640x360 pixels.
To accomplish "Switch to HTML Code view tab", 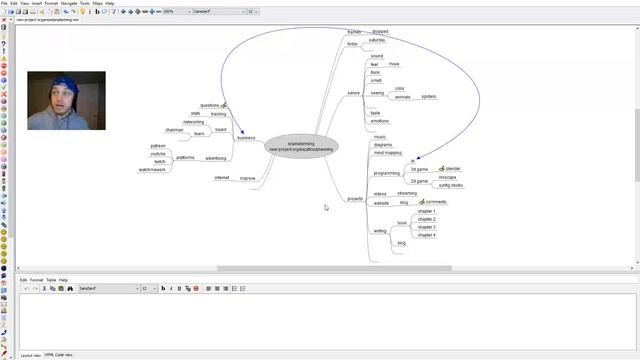I will (58, 355).
